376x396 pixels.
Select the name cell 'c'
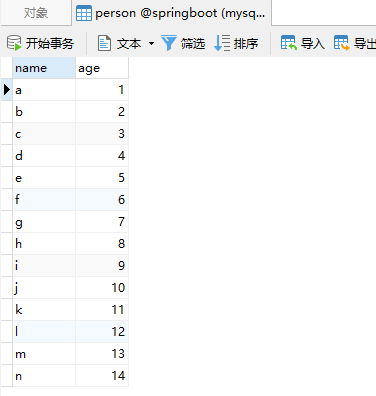[x=44, y=134]
